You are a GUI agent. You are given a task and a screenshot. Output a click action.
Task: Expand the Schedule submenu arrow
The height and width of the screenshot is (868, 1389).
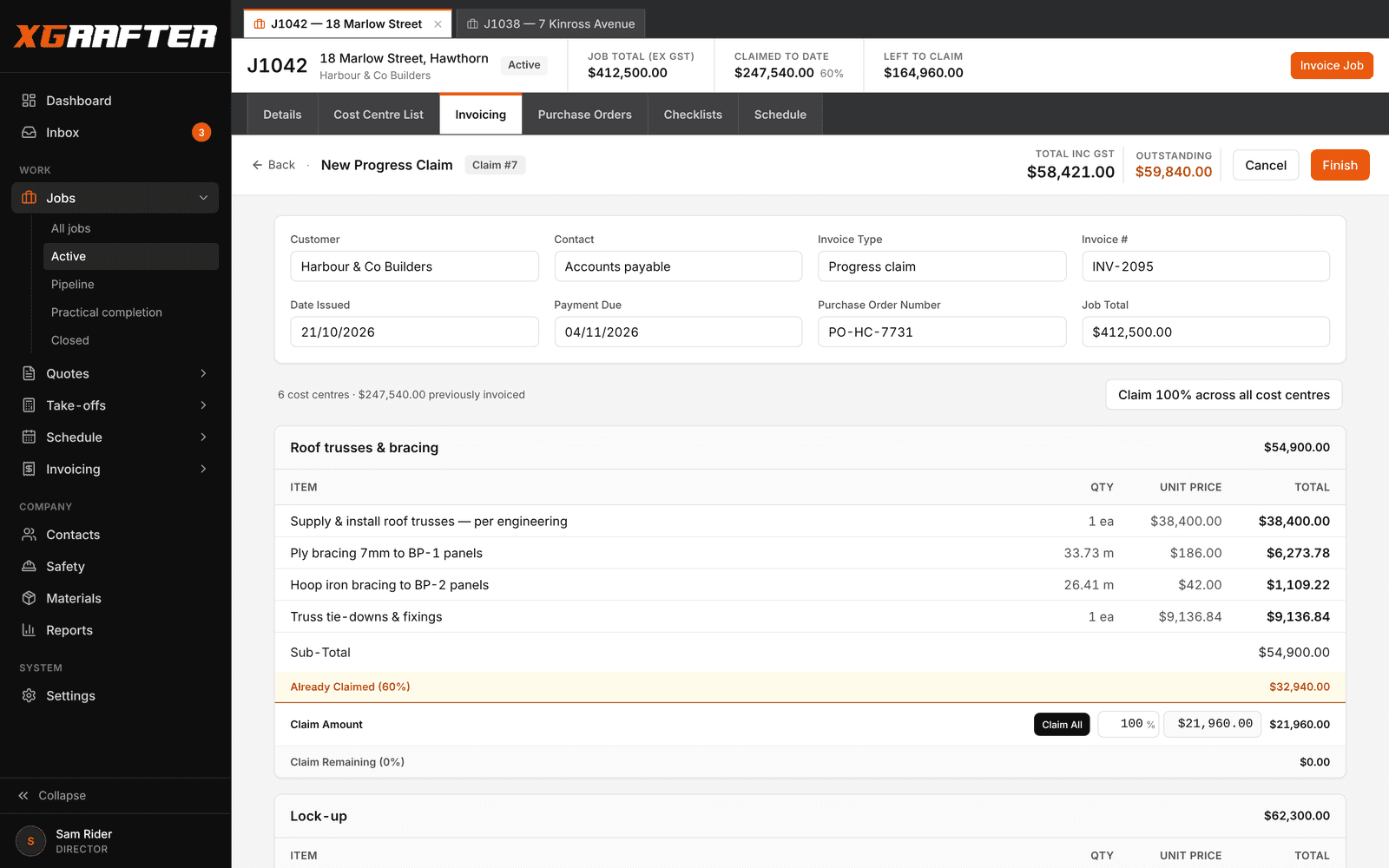(x=203, y=437)
